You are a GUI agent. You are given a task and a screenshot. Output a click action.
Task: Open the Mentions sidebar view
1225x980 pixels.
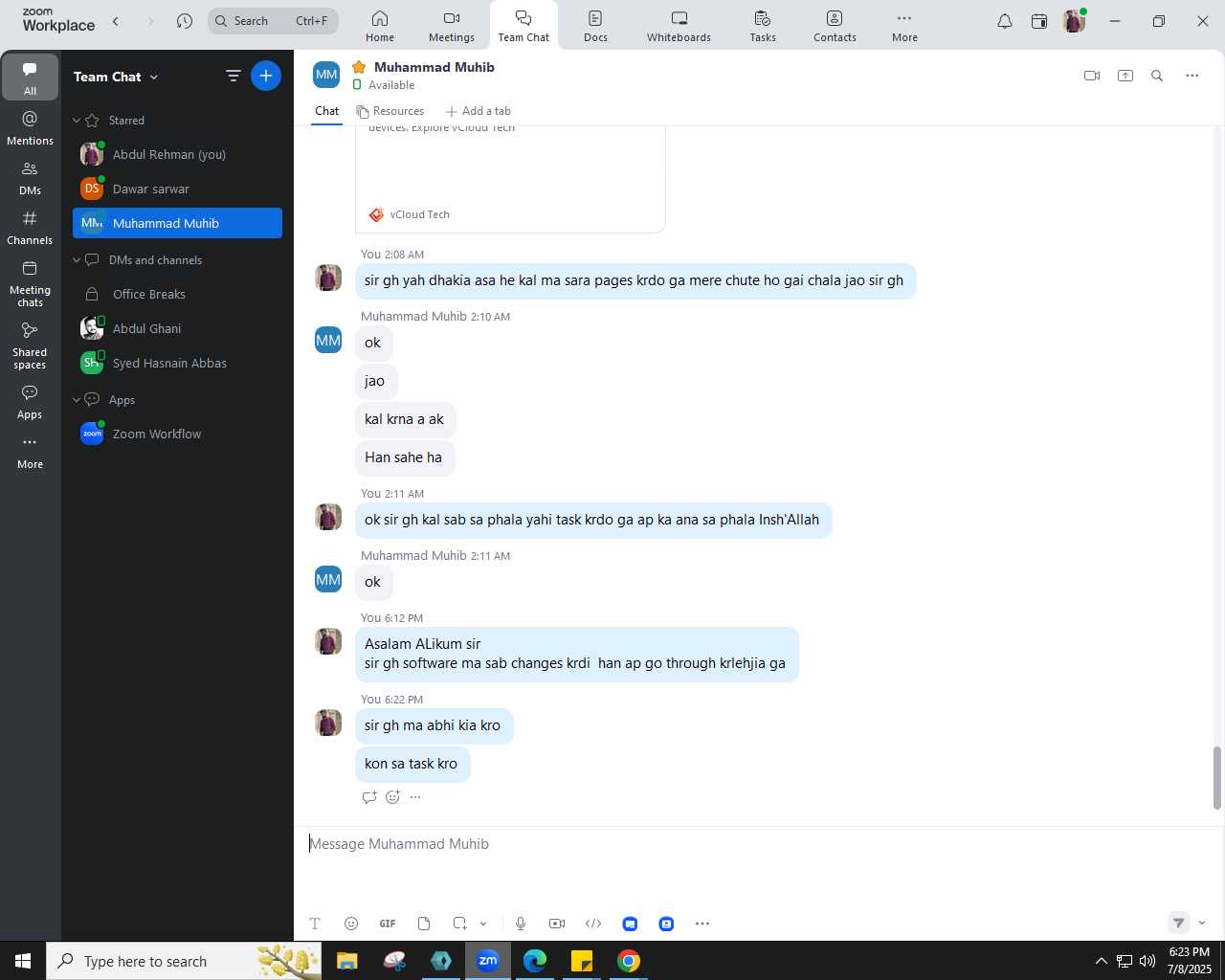pos(30,127)
